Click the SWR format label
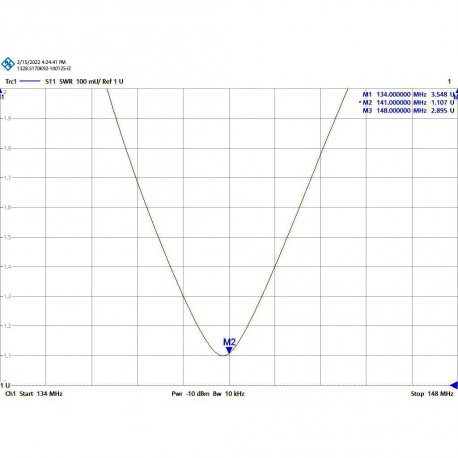 coord(66,81)
